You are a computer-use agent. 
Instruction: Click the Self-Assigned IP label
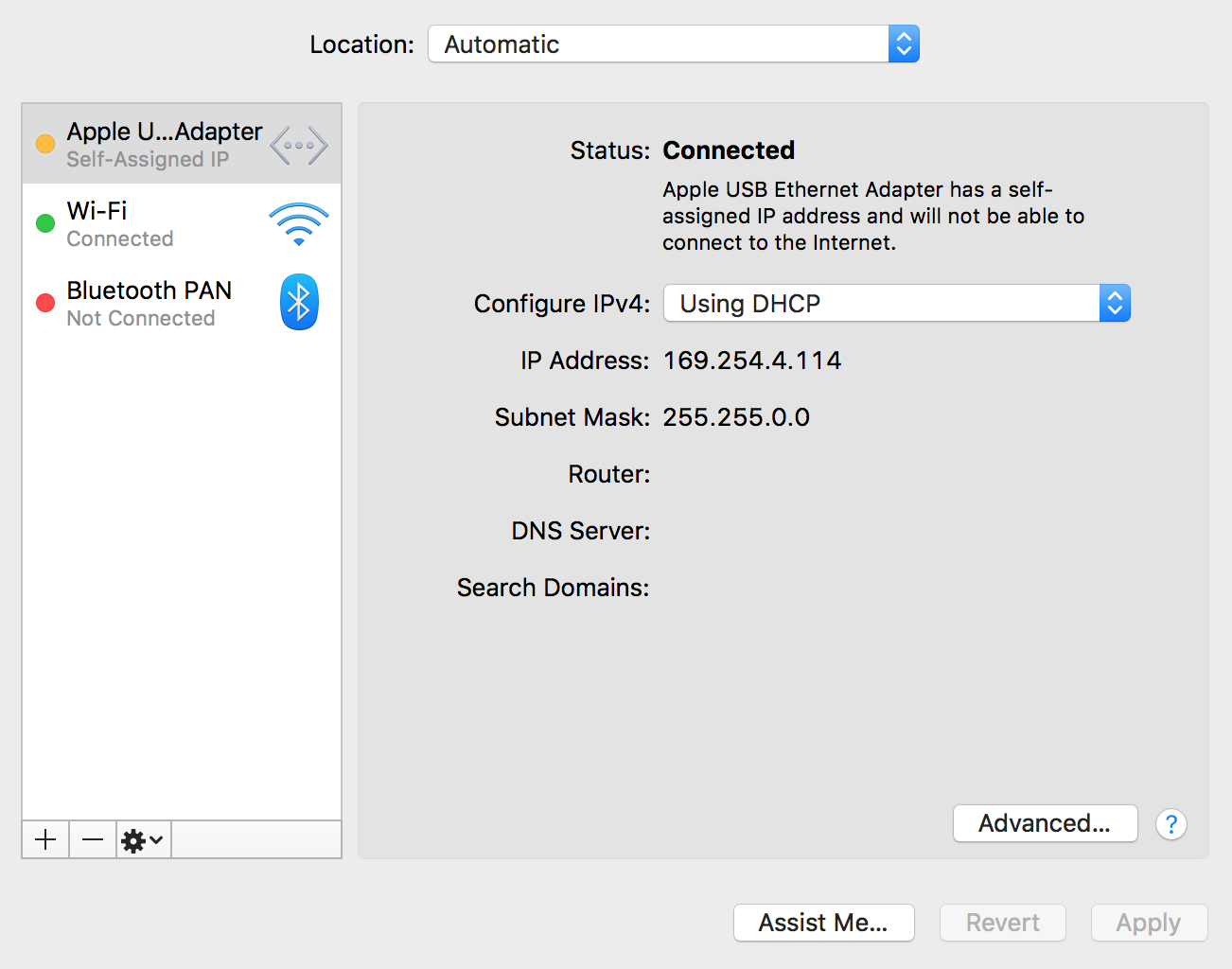[148, 159]
